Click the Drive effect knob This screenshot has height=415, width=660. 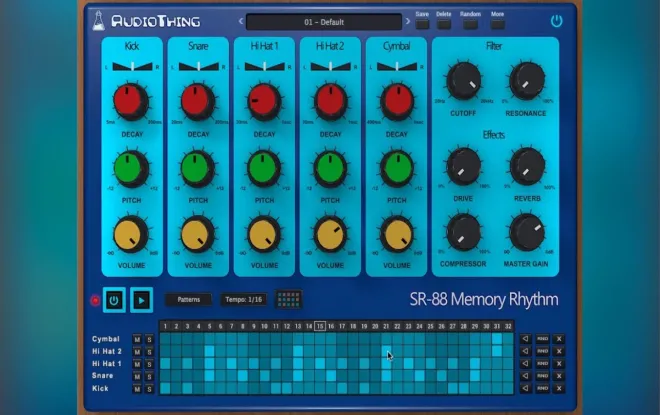click(x=463, y=167)
